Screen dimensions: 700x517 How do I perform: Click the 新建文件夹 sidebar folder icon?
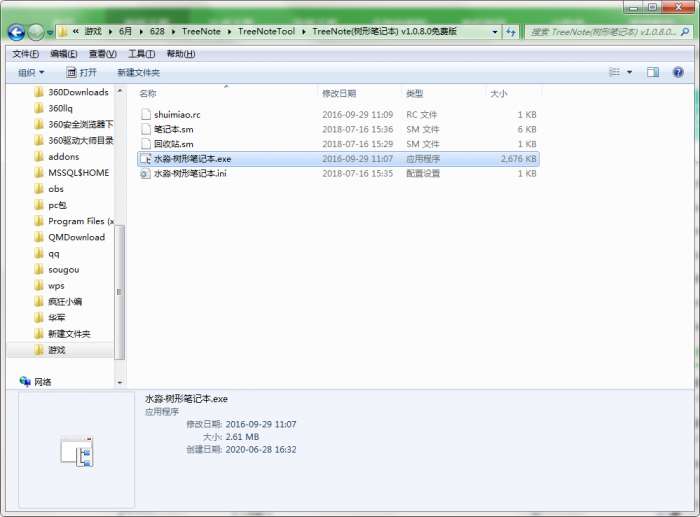coord(39,334)
